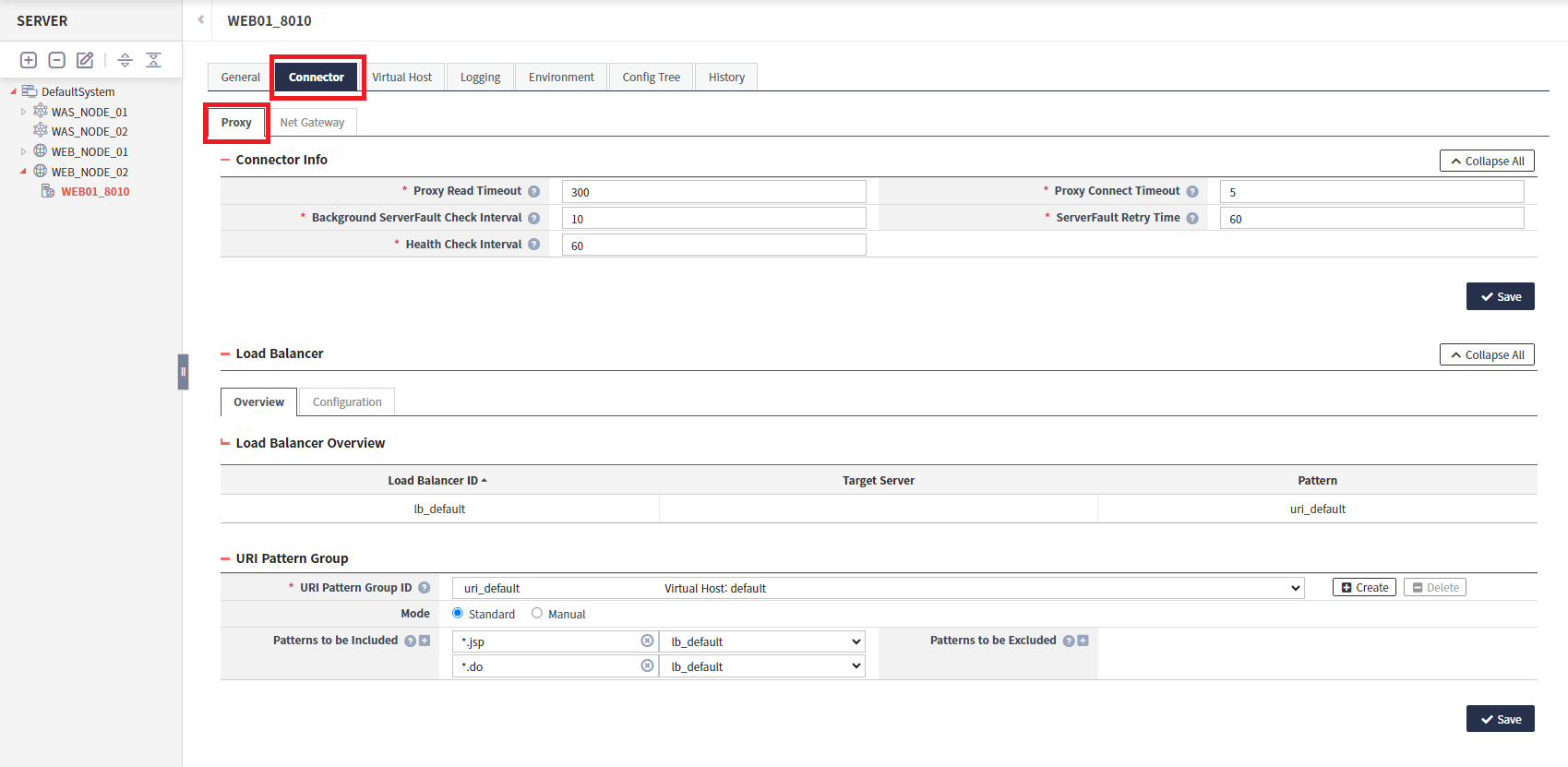
Task: Switch to Virtual Host tab
Action: pos(401,78)
